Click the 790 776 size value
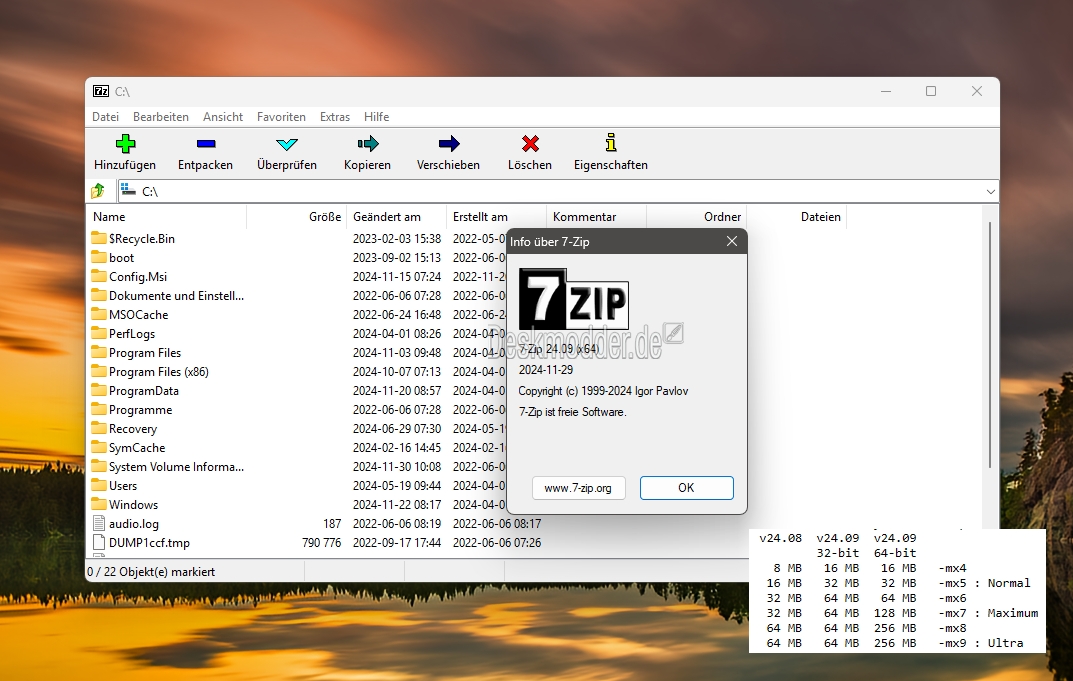The height and width of the screenshot is (681, 1073). tap(322, 543)
